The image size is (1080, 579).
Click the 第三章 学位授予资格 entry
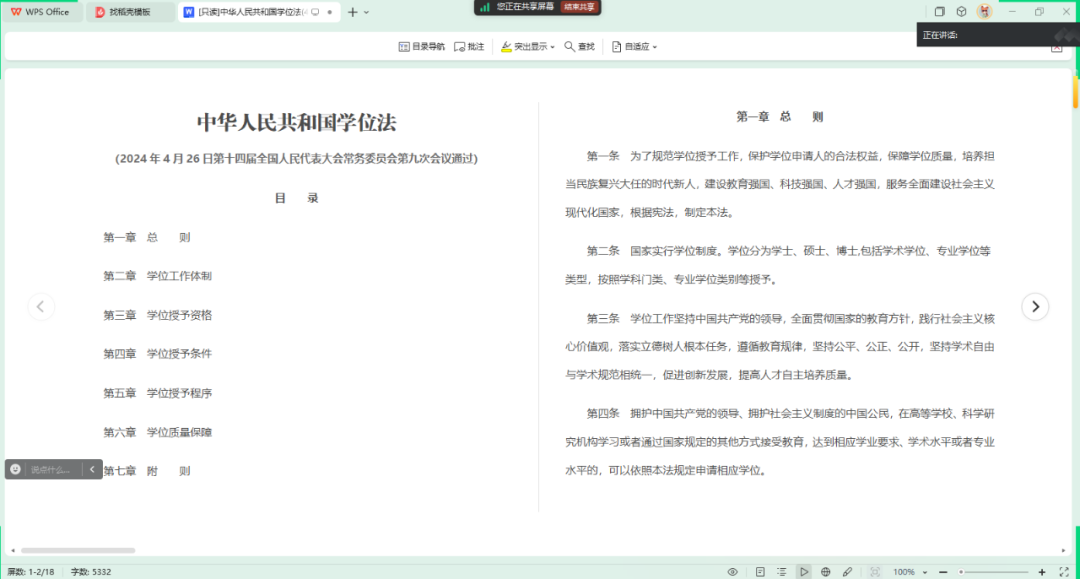[158, 315]
